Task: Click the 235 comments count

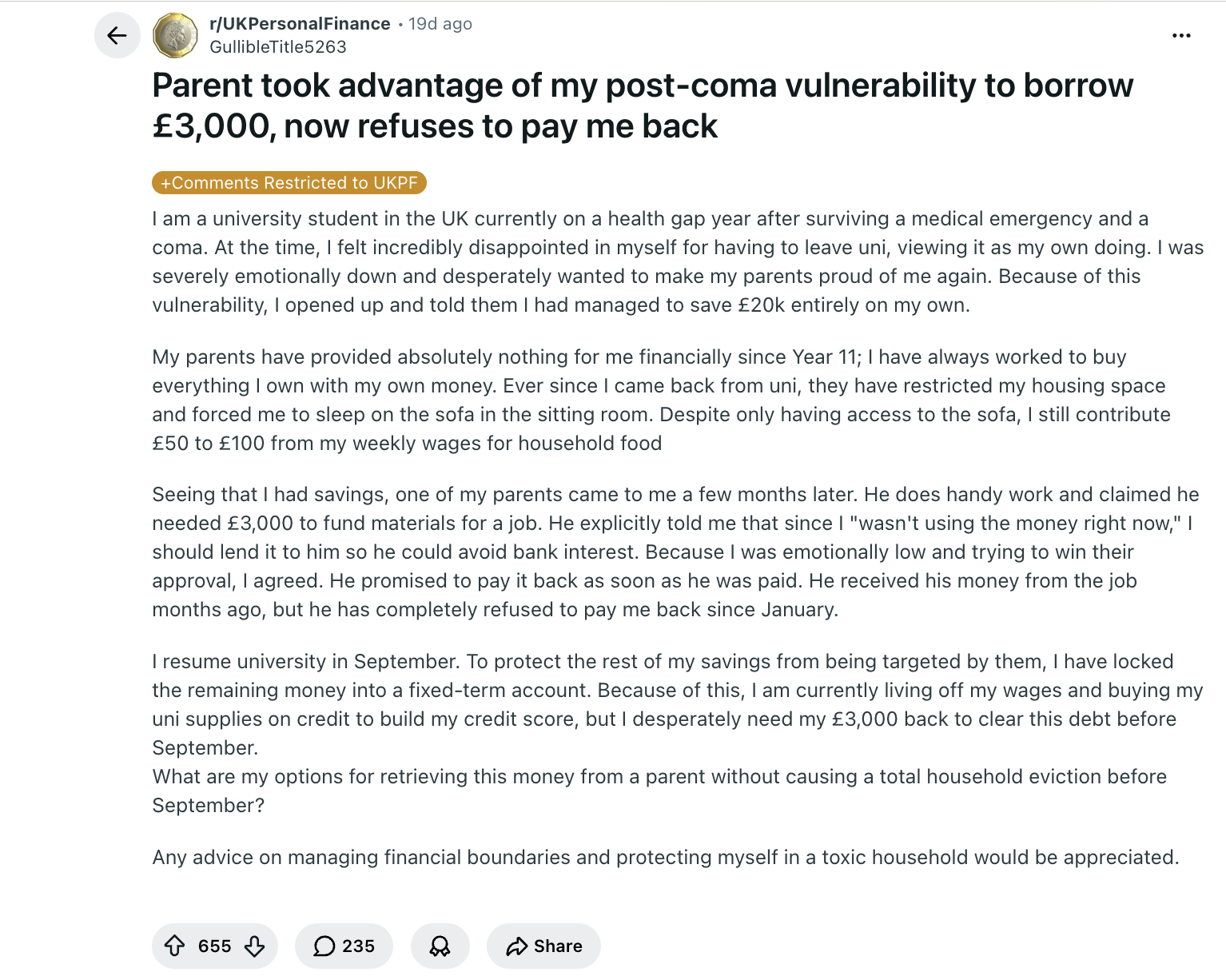Action: click(358, 946)
